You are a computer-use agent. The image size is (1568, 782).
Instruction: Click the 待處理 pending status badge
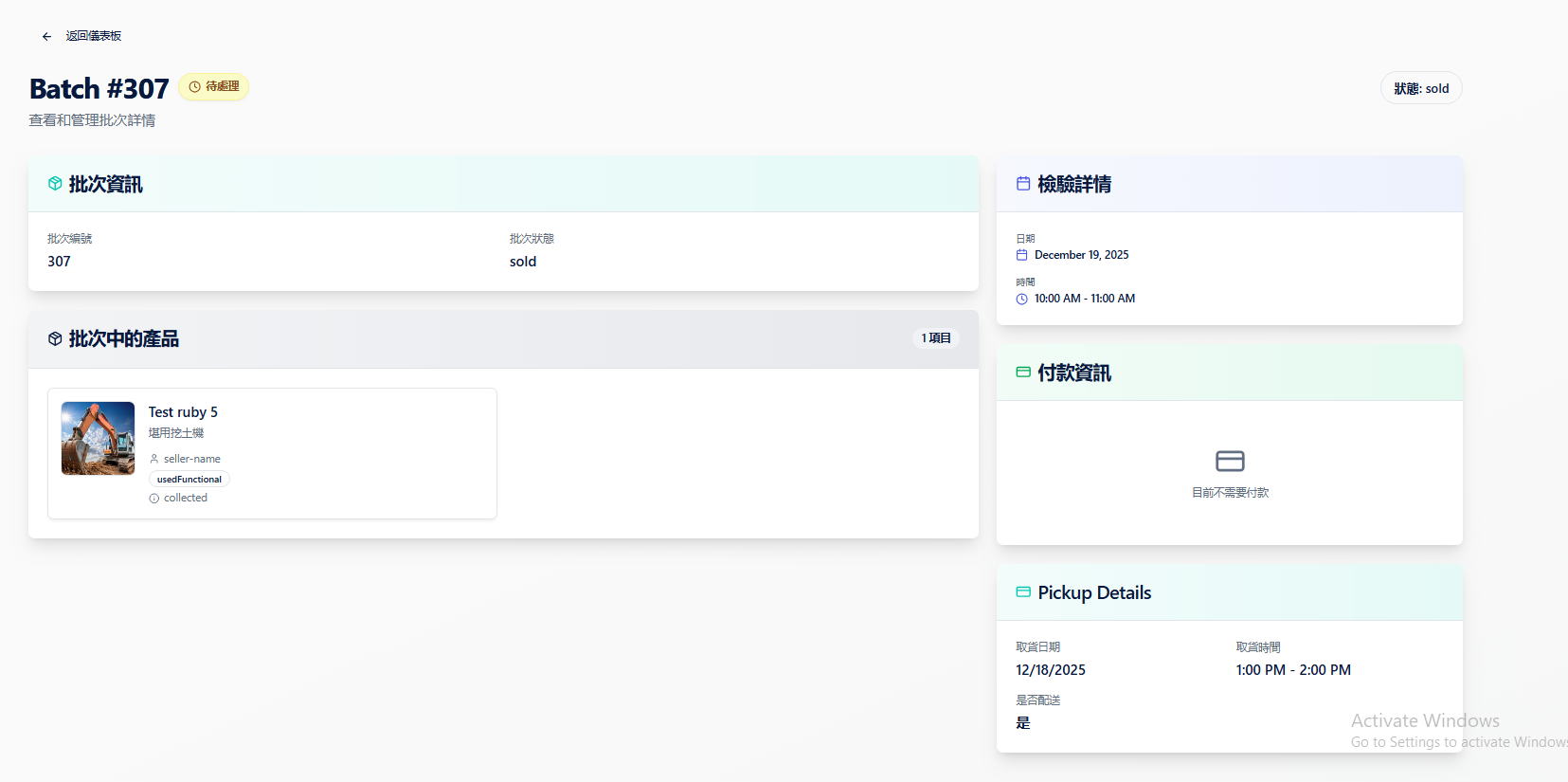point(214,86)
